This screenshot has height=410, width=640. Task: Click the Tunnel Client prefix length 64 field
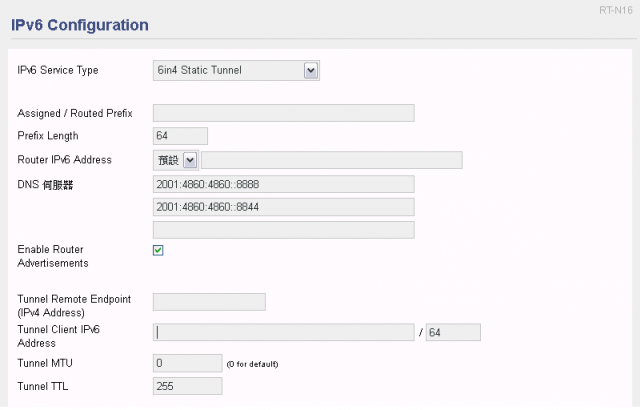point(453,332)
